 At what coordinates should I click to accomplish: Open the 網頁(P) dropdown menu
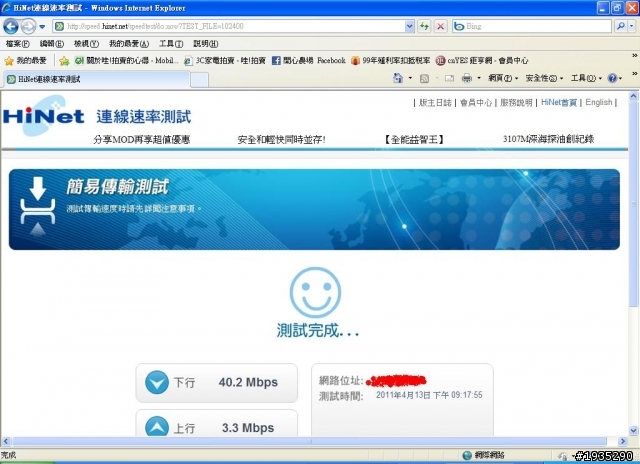pyautogui.click(x=503, y=78)
